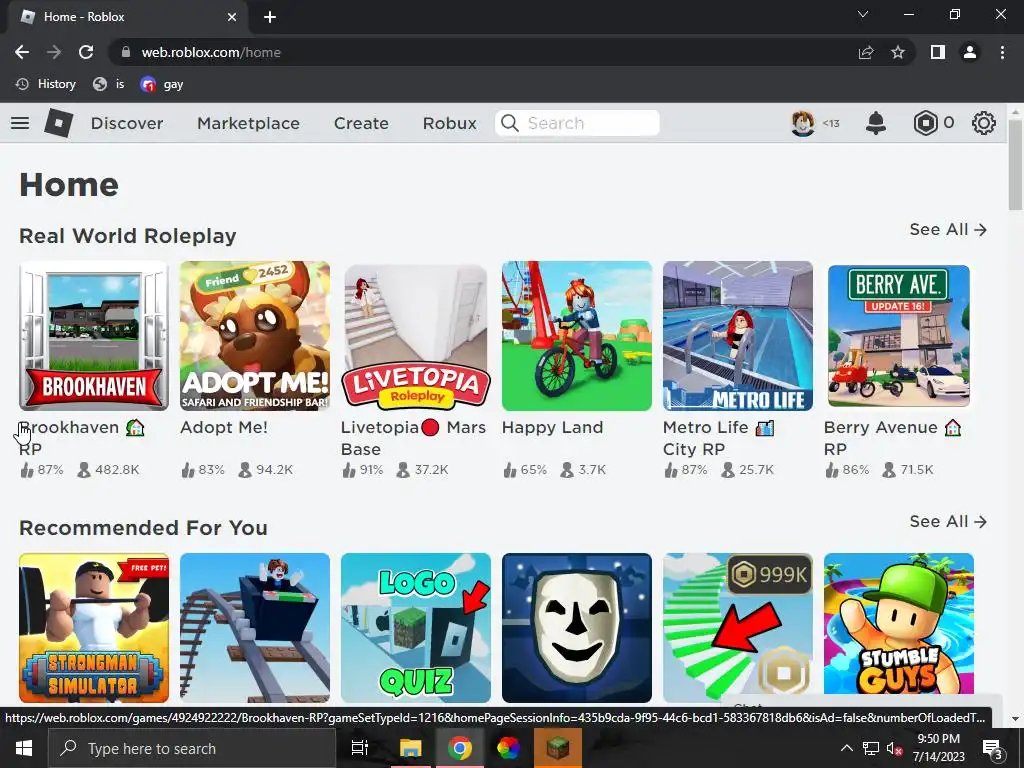Click the Windows taskbar search box
Viewport: 1024px width, 768px height.
click(x=191, y=748)
